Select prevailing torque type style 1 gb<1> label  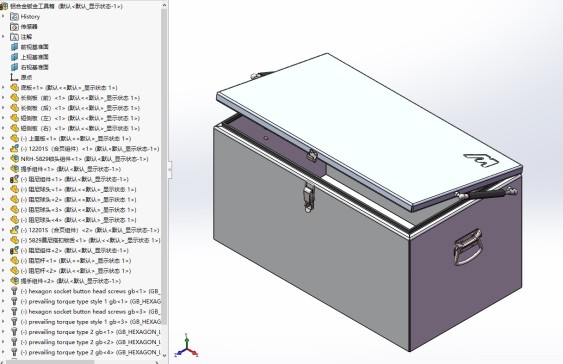[x=91, y=301]
